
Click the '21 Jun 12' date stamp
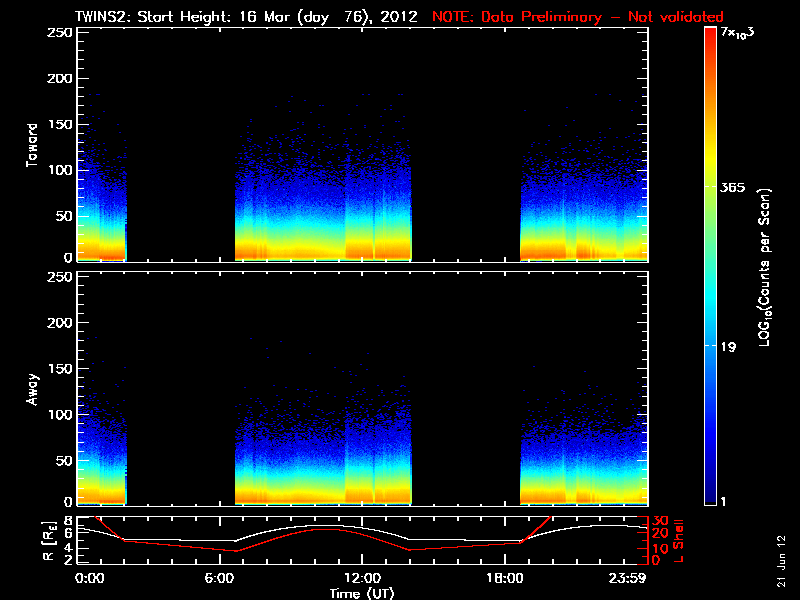point(781,561)
